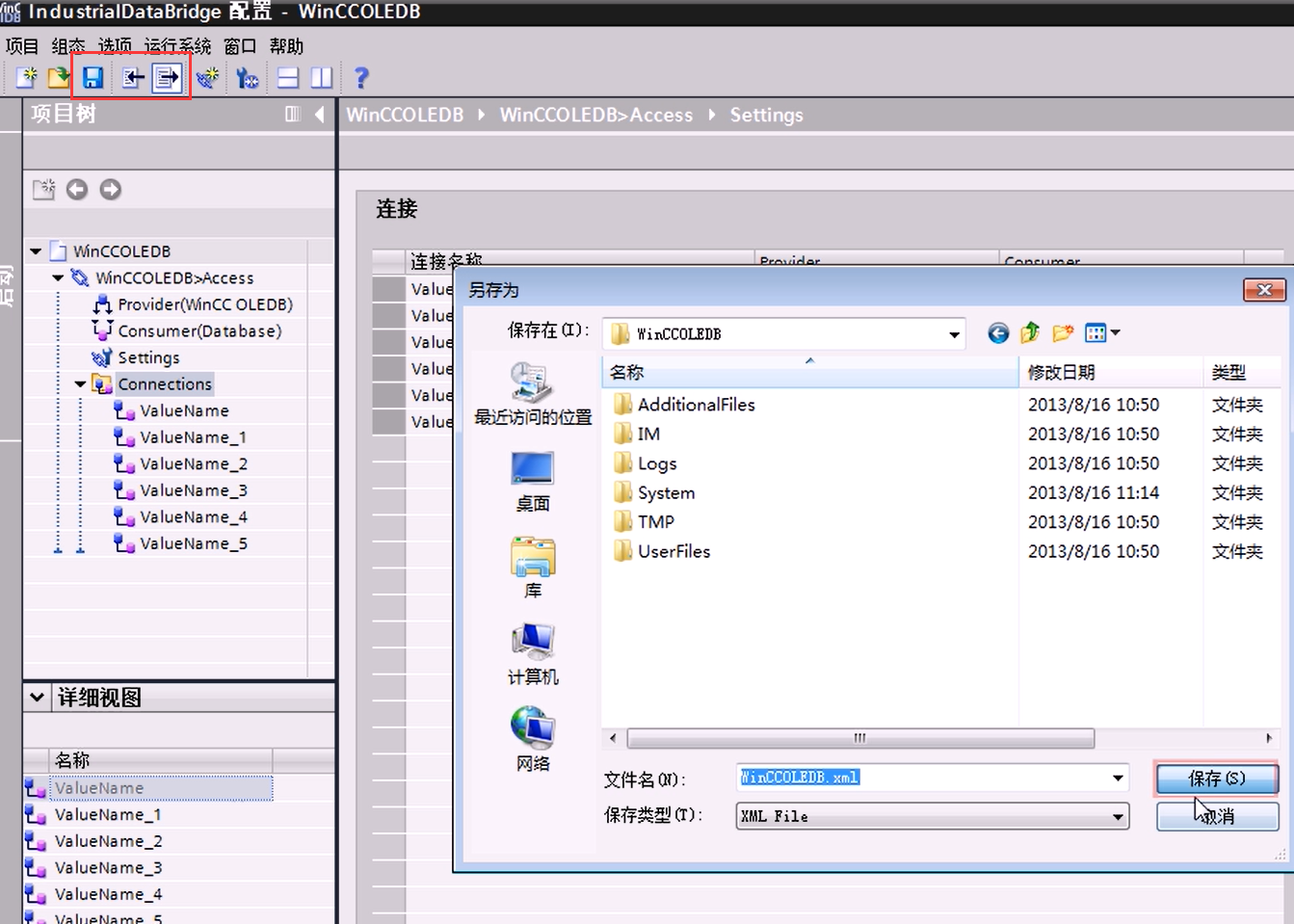Open the 选项 menu
This screenshot has width=1294, height=924.
[x=115, y=46]
